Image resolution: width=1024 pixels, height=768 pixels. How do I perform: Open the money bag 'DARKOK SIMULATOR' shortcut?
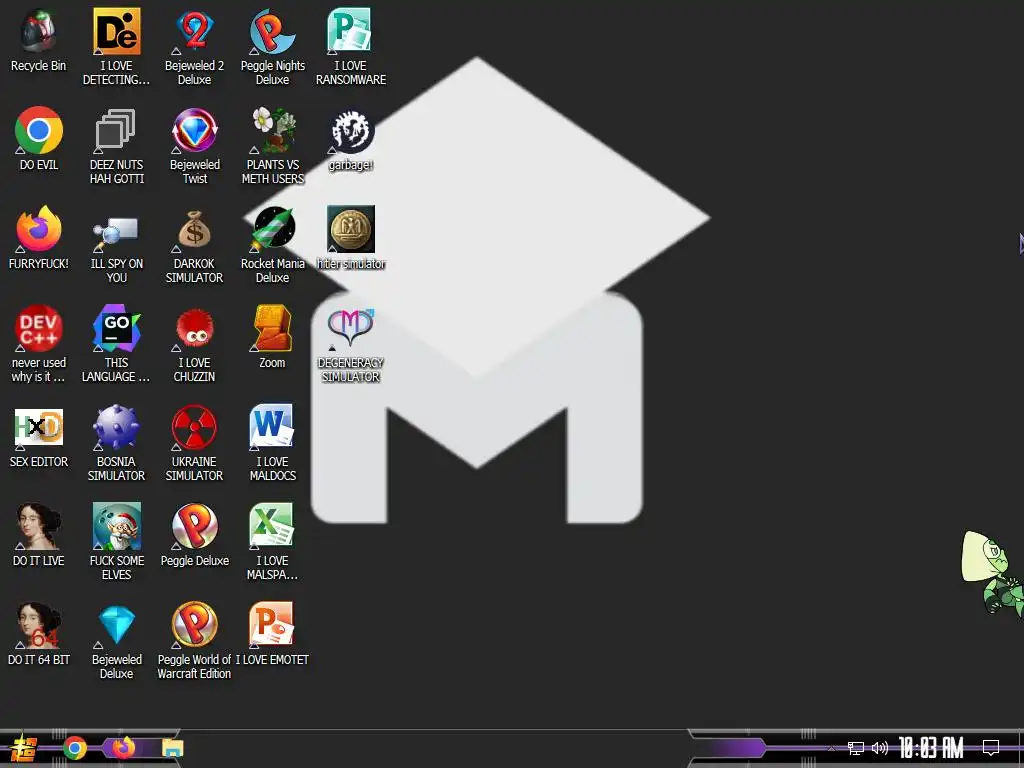pos(195,229)
